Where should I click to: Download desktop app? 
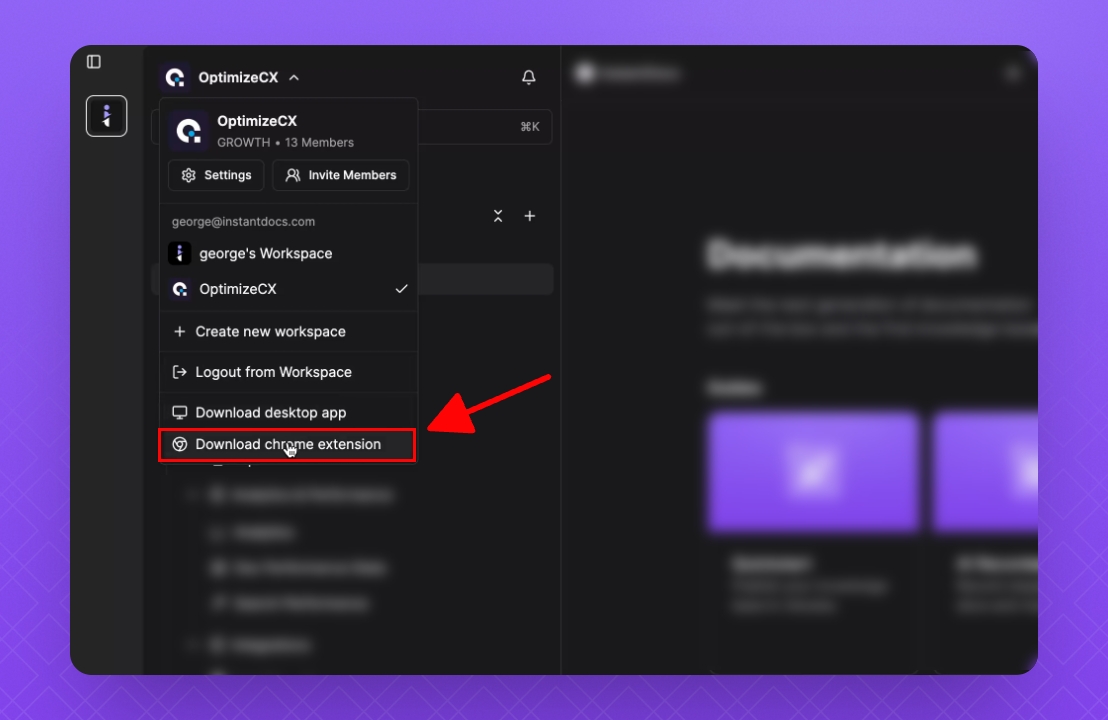[x=288, y=413]
